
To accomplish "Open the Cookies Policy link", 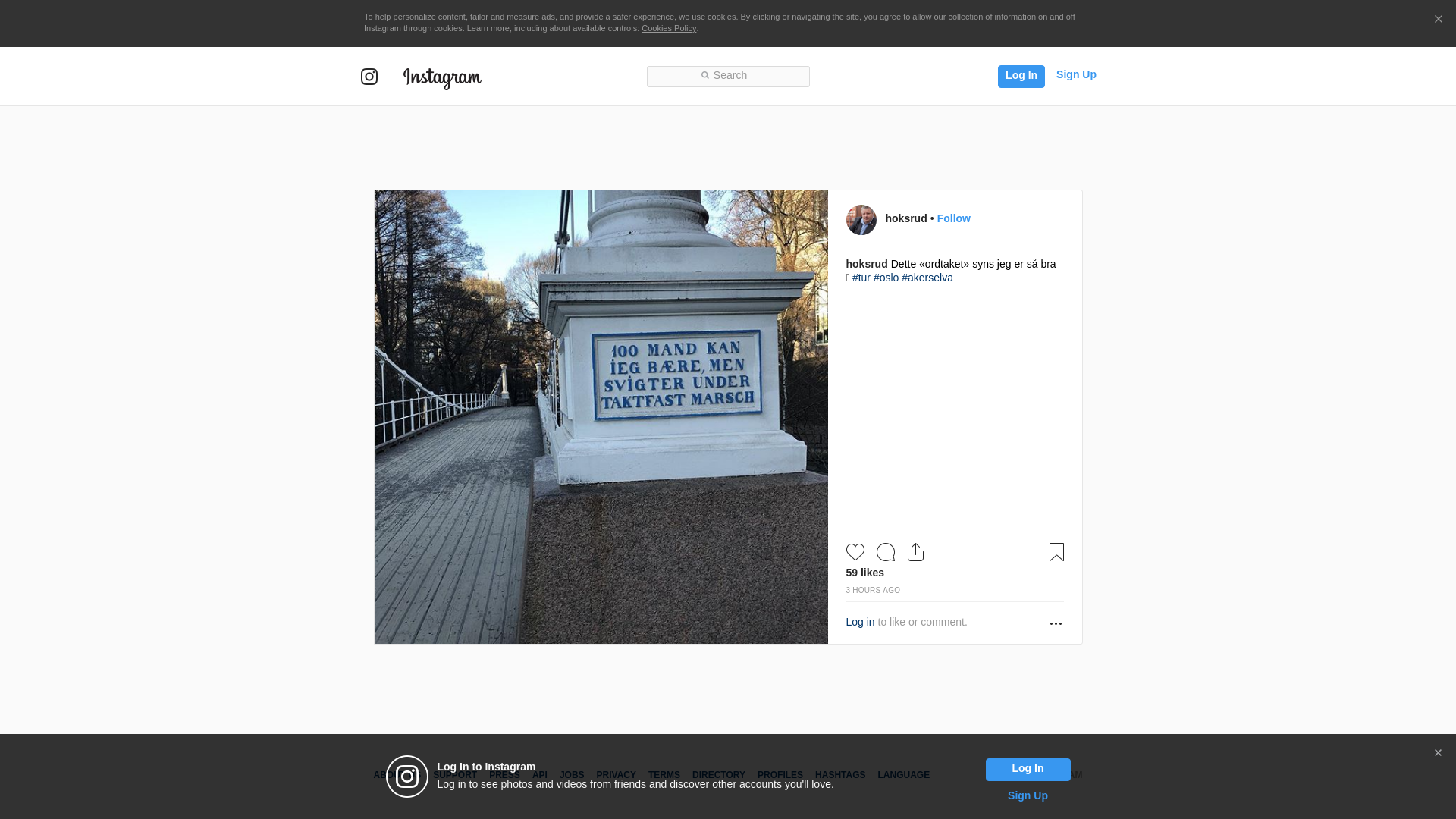I will (668, 28).
